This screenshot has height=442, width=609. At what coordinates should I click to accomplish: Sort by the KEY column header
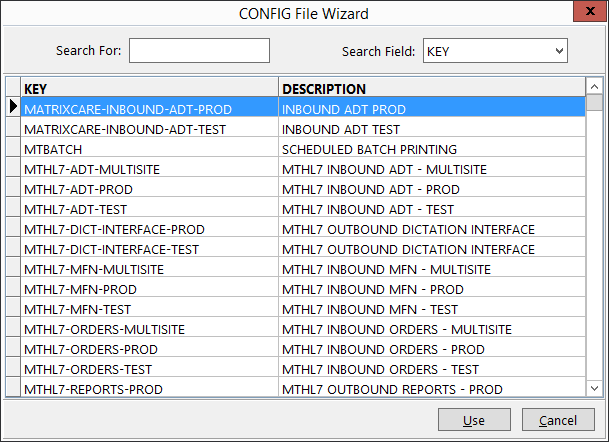148,88
